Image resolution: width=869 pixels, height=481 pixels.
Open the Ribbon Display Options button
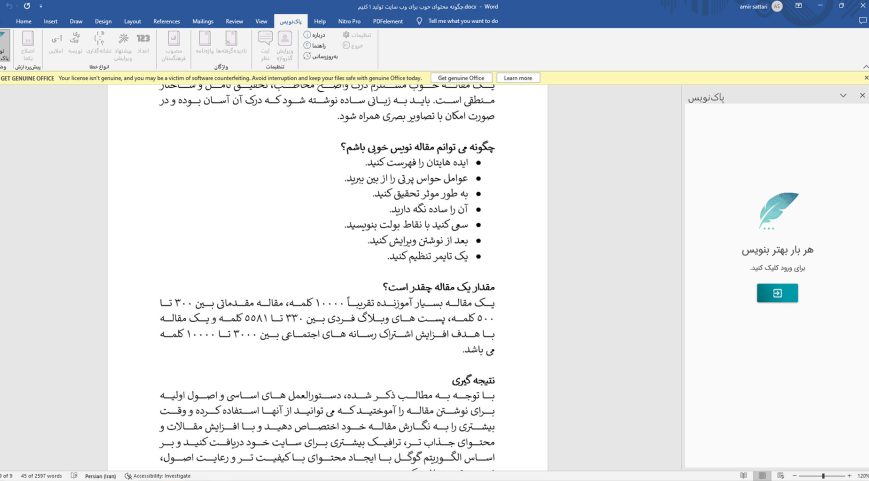point(799,6)
